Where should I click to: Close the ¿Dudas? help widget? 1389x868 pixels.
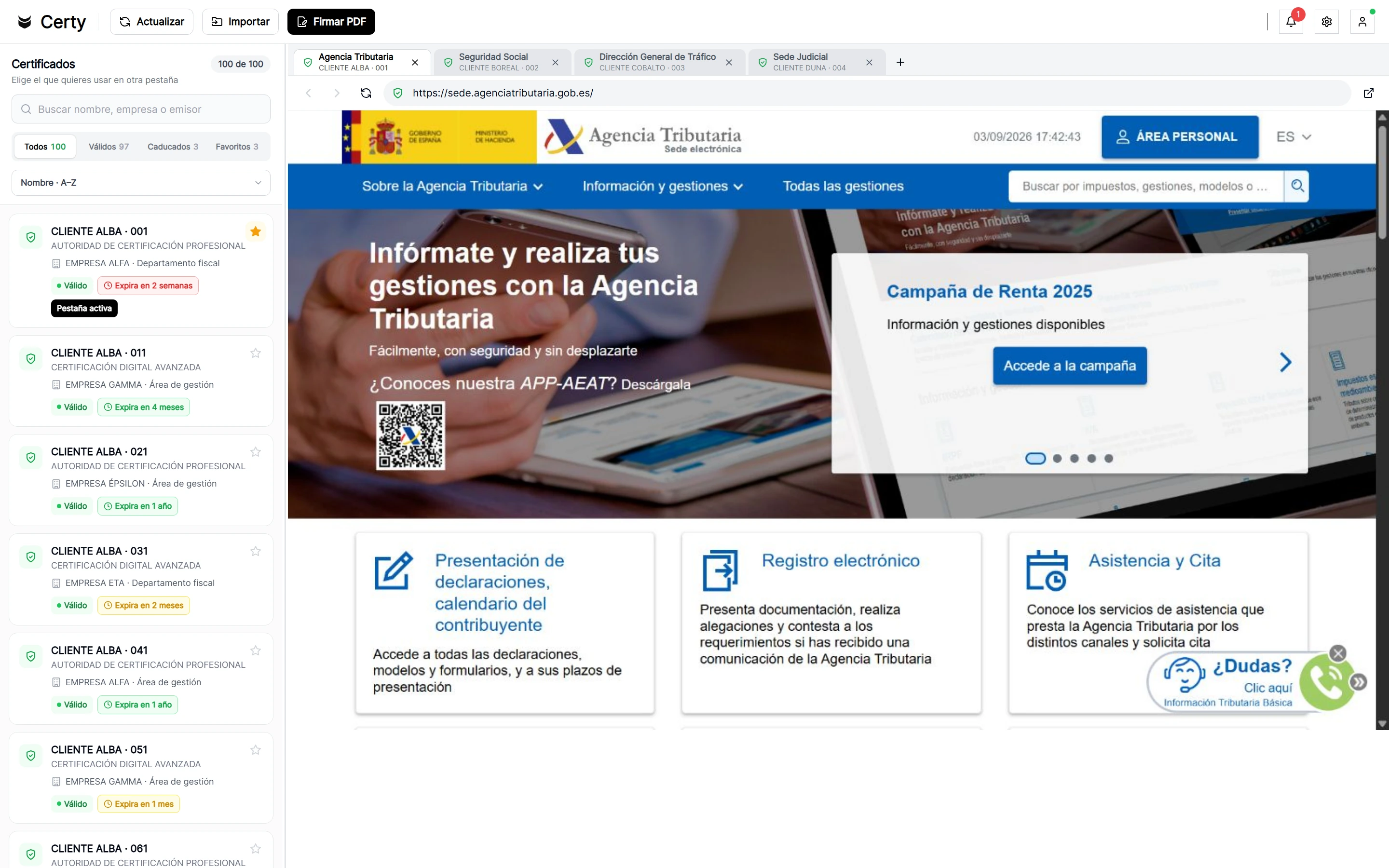click(1338, 653)
